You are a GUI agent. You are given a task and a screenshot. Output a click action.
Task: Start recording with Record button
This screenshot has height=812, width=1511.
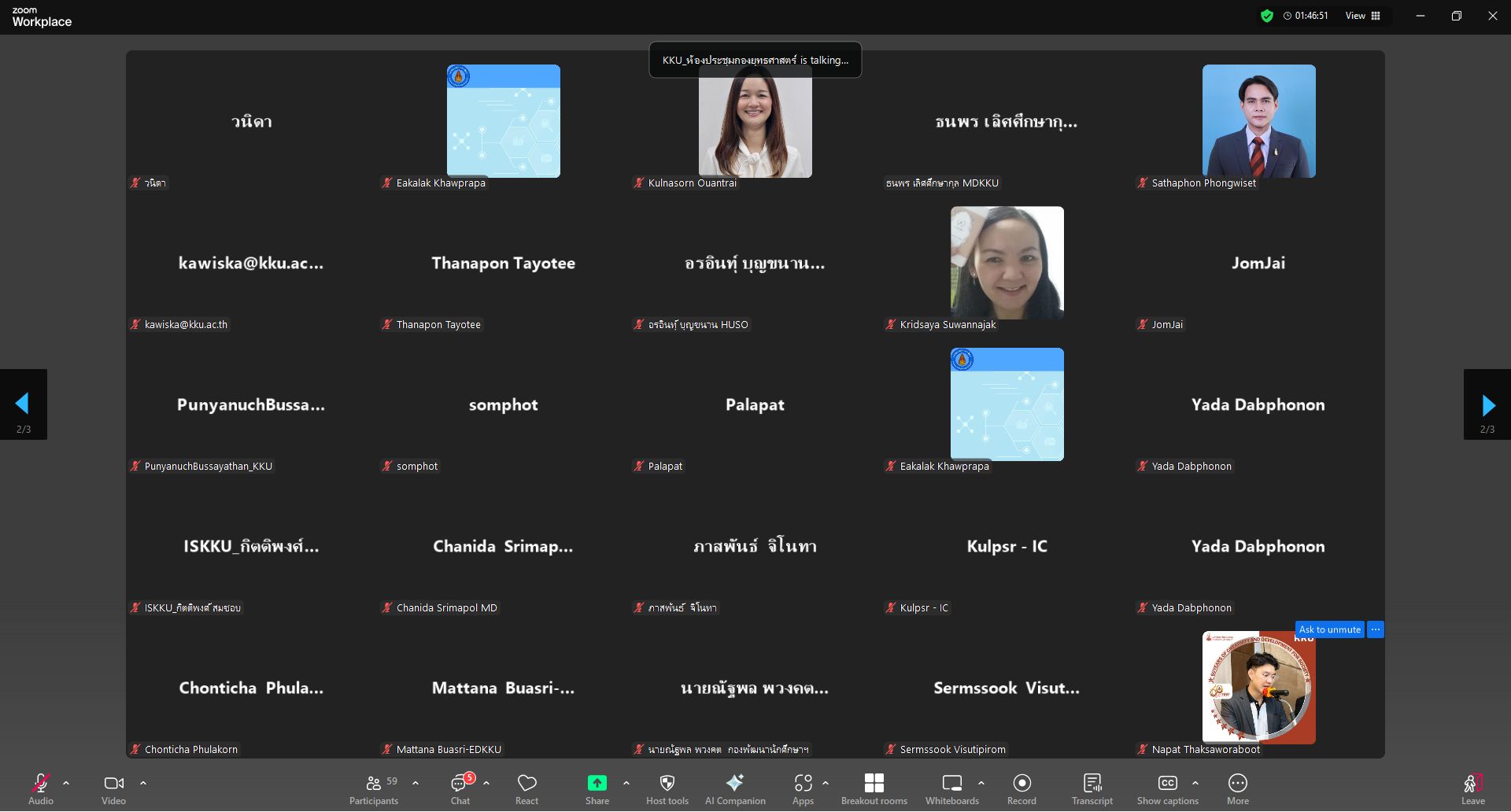click(1021, 789)
